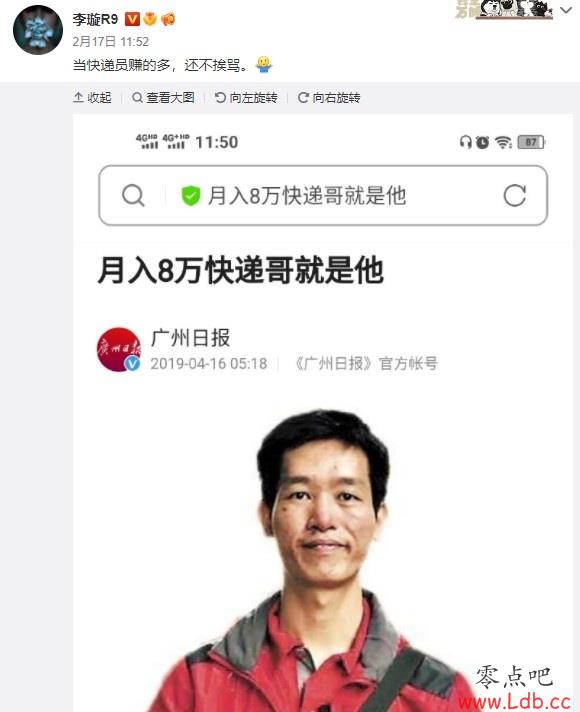The image size is (580, 712).
Task: Click the search magnifier icon
Action: click(133, 196)
